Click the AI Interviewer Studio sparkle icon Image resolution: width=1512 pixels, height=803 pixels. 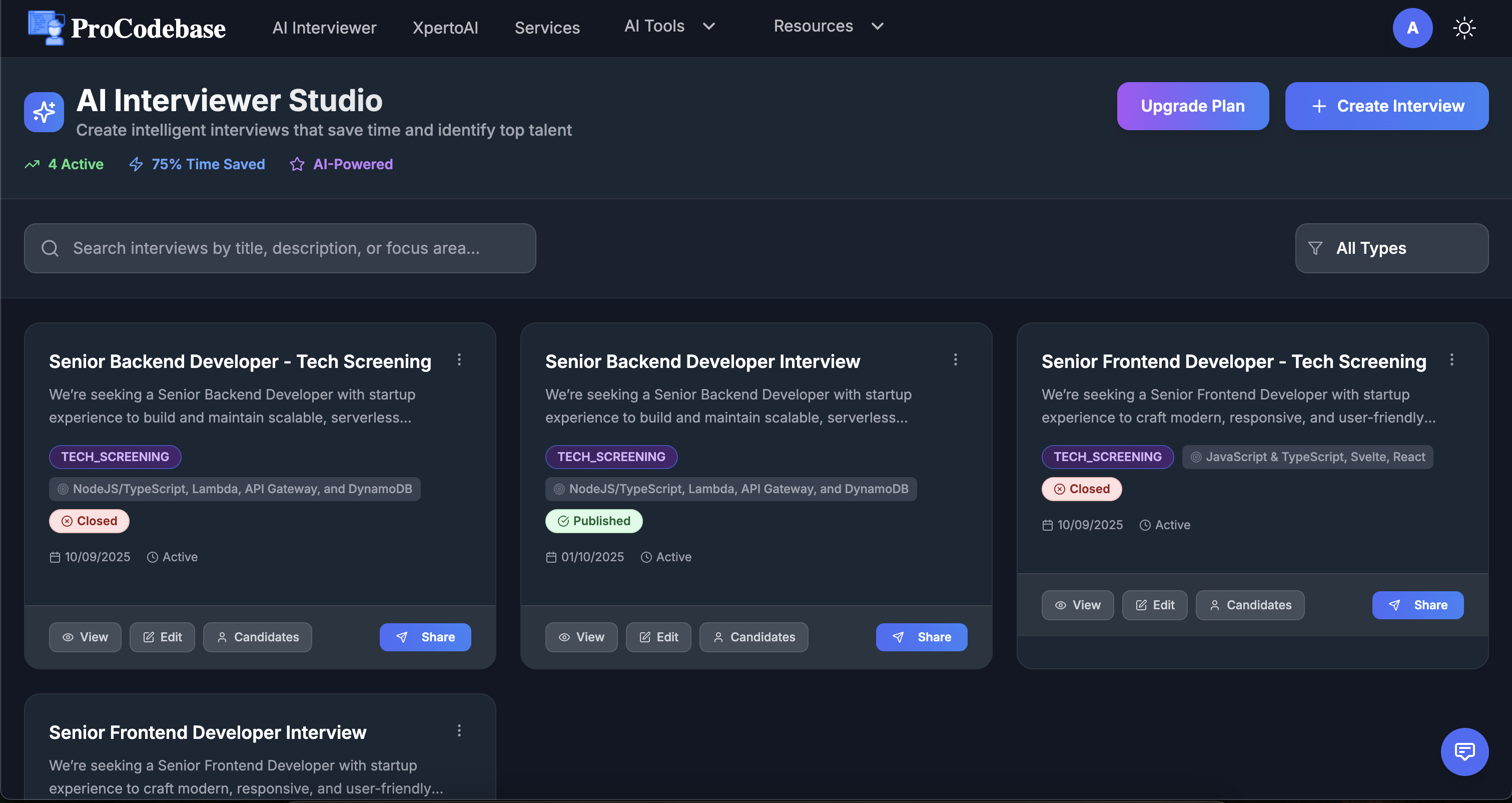click(44, 112)
